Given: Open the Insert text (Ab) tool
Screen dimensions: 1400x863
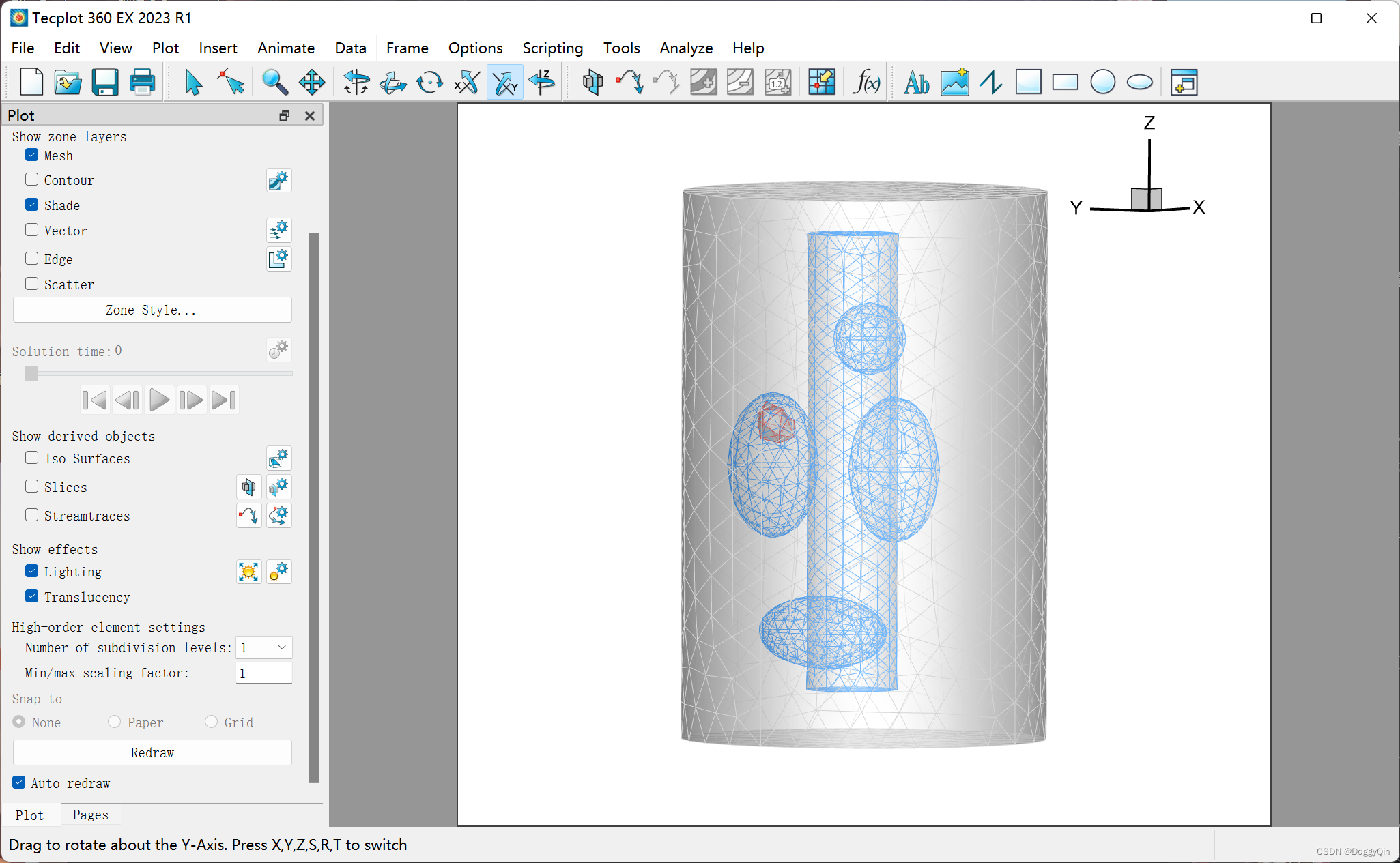Looking at the screenshot, I should pos(916,83).
